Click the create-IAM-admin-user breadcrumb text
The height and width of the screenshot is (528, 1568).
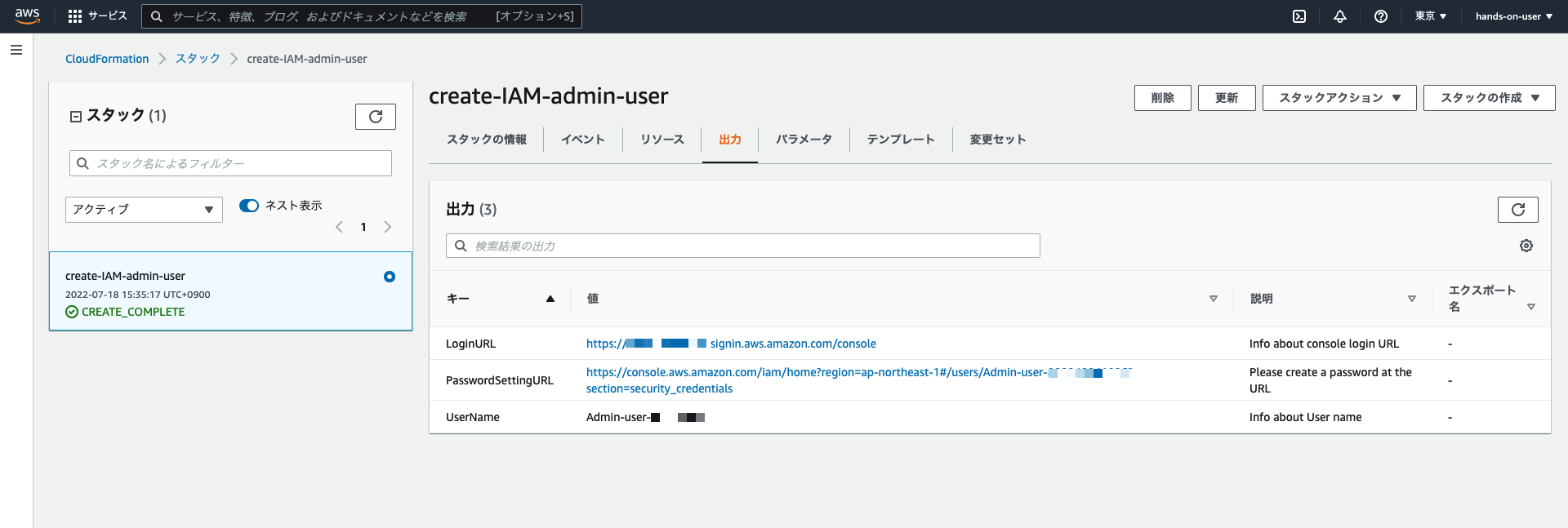point(307,59)
